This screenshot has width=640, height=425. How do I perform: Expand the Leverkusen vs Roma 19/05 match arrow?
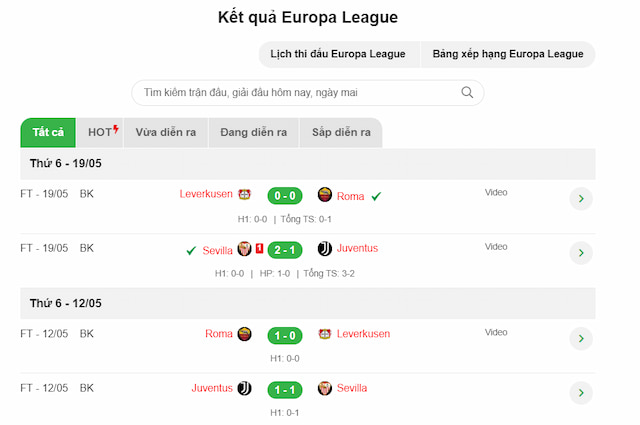581,199
